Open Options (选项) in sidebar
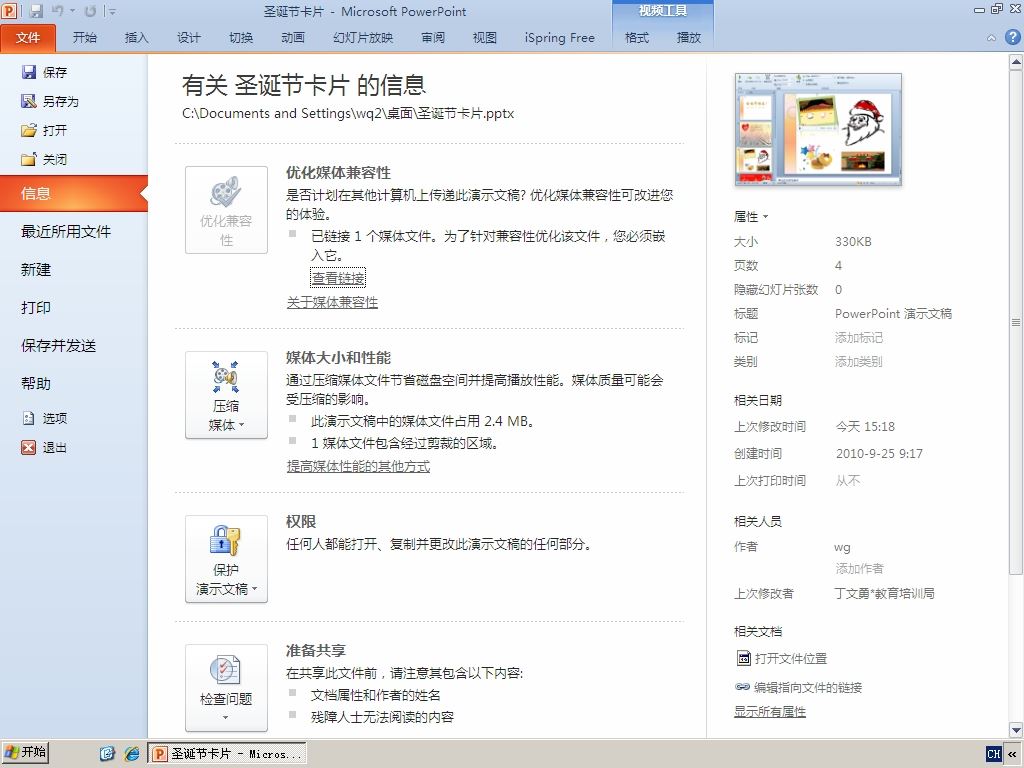Image resolution: width=1024 pixels, height=768 pixels. click(x=44, y=418)
